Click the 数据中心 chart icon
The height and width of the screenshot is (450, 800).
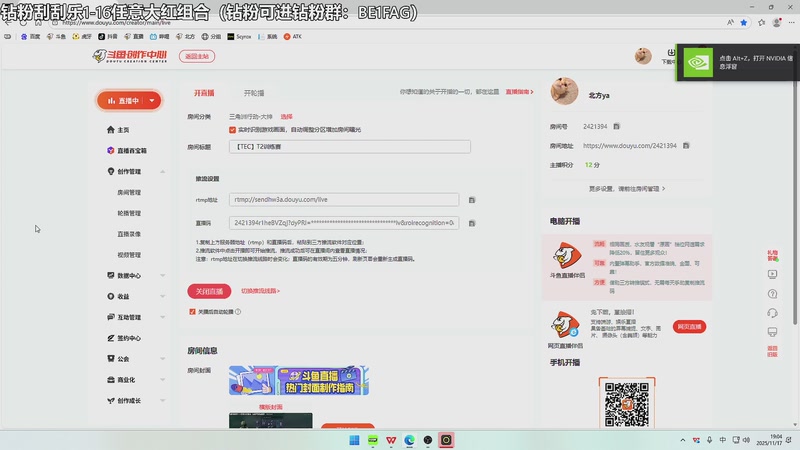pos(111,276)
